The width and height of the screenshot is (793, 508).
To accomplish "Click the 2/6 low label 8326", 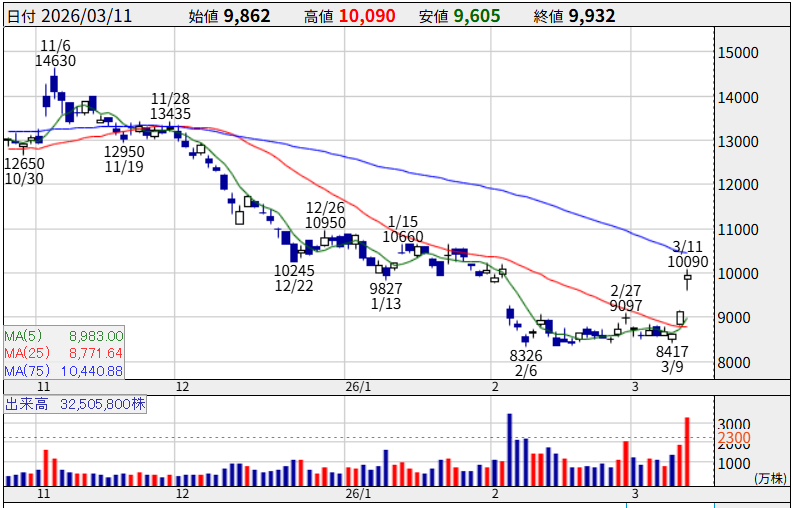I will (x=525, y=356).
